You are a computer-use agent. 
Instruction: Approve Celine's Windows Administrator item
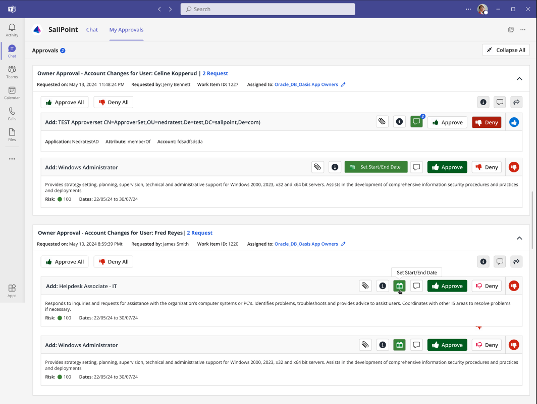coord(447,167)
